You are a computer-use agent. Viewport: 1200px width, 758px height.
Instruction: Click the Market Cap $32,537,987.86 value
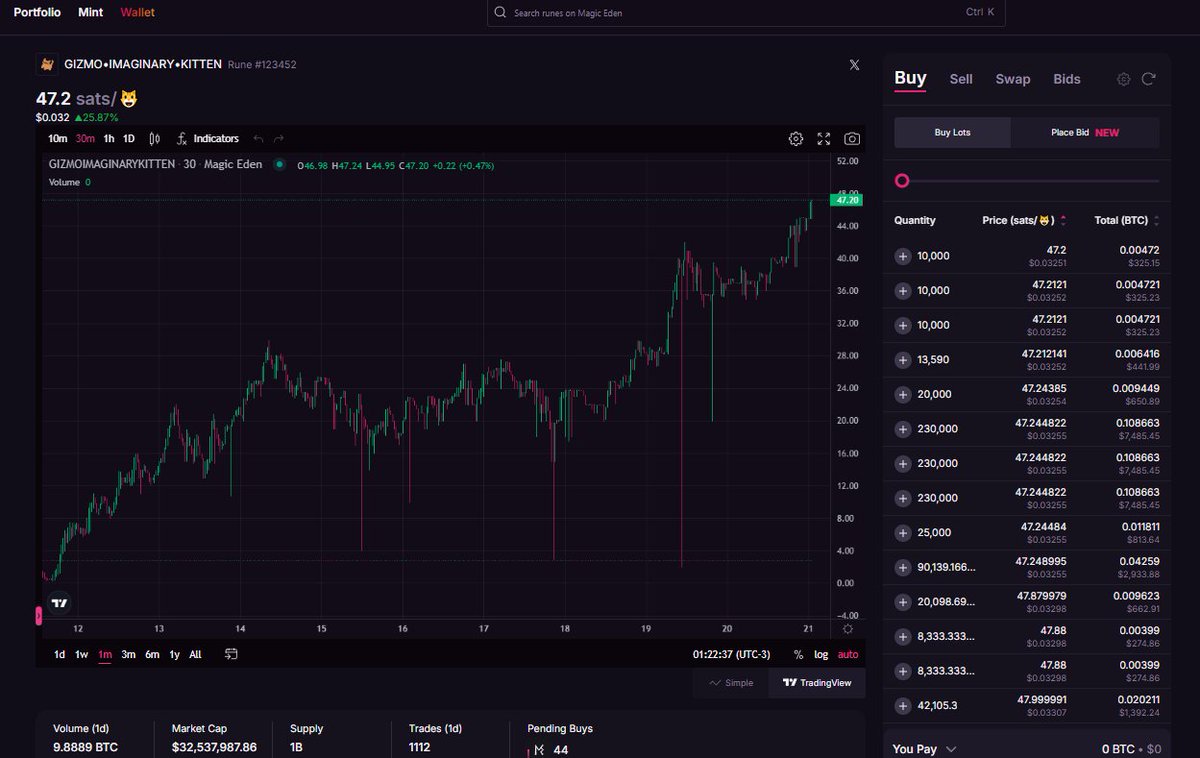(x=214, y=747)
